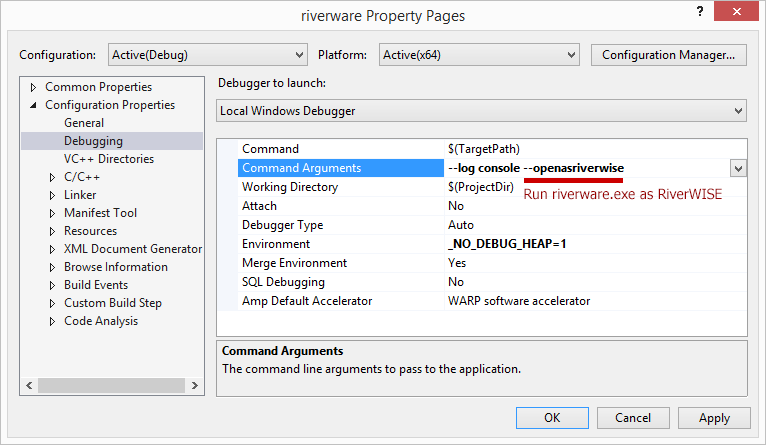Click the help question mark icon
Image resolution: width=766 pixels, height=445 pixels.
pos(700,11)
